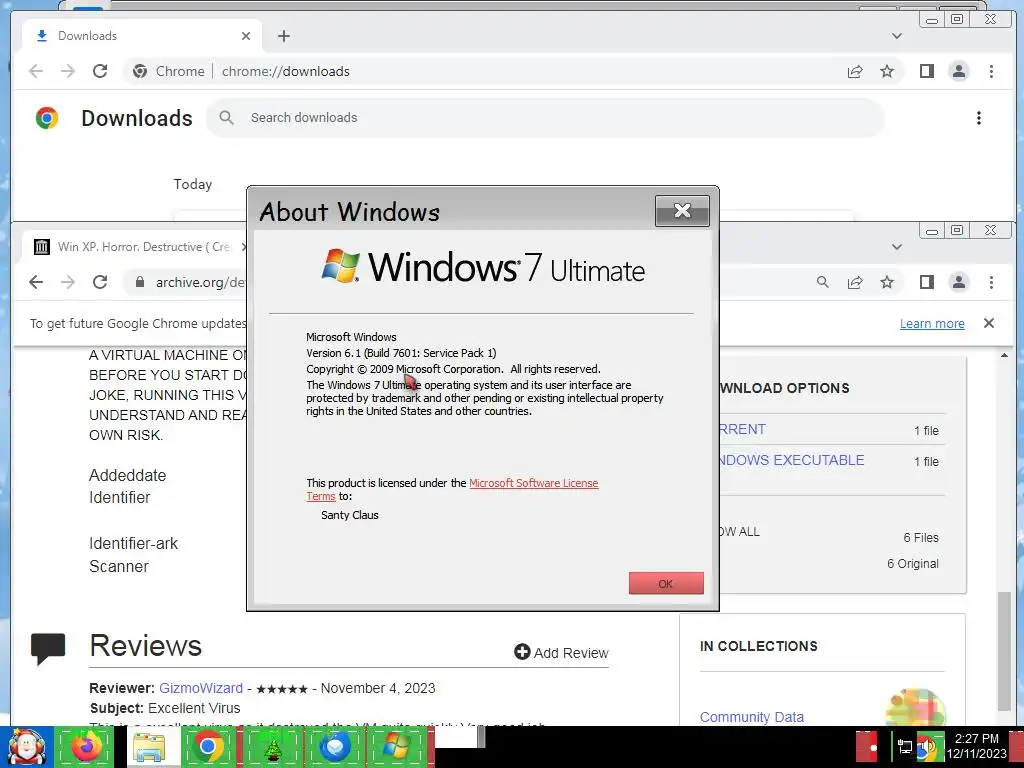Click the WINDOWS EXECUTABLE download option
Screen dimensions: 1024x768
[792, 460]
